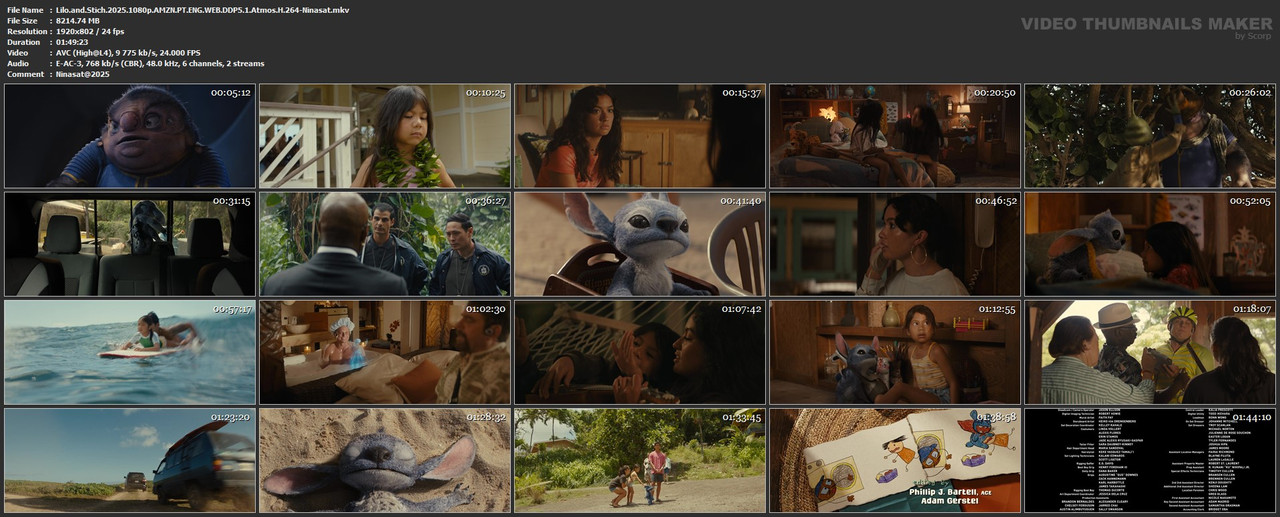Select the thumbnail timestamped 00:15:37
Image resolution: width=1280 pixels, height=517 pixels.
pyautogui.click(x=640, y=136)
